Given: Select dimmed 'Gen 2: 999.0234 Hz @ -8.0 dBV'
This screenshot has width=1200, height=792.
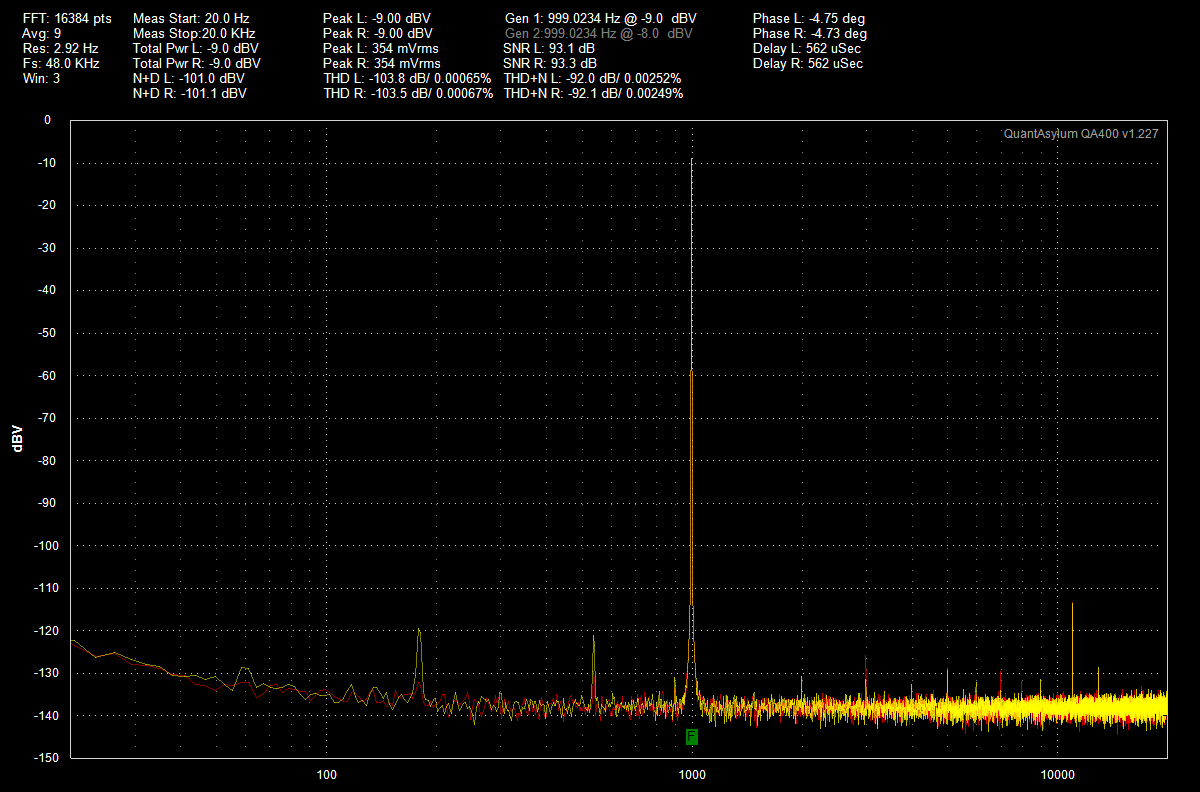Looking at the screenshot, I should coord(598,34).
